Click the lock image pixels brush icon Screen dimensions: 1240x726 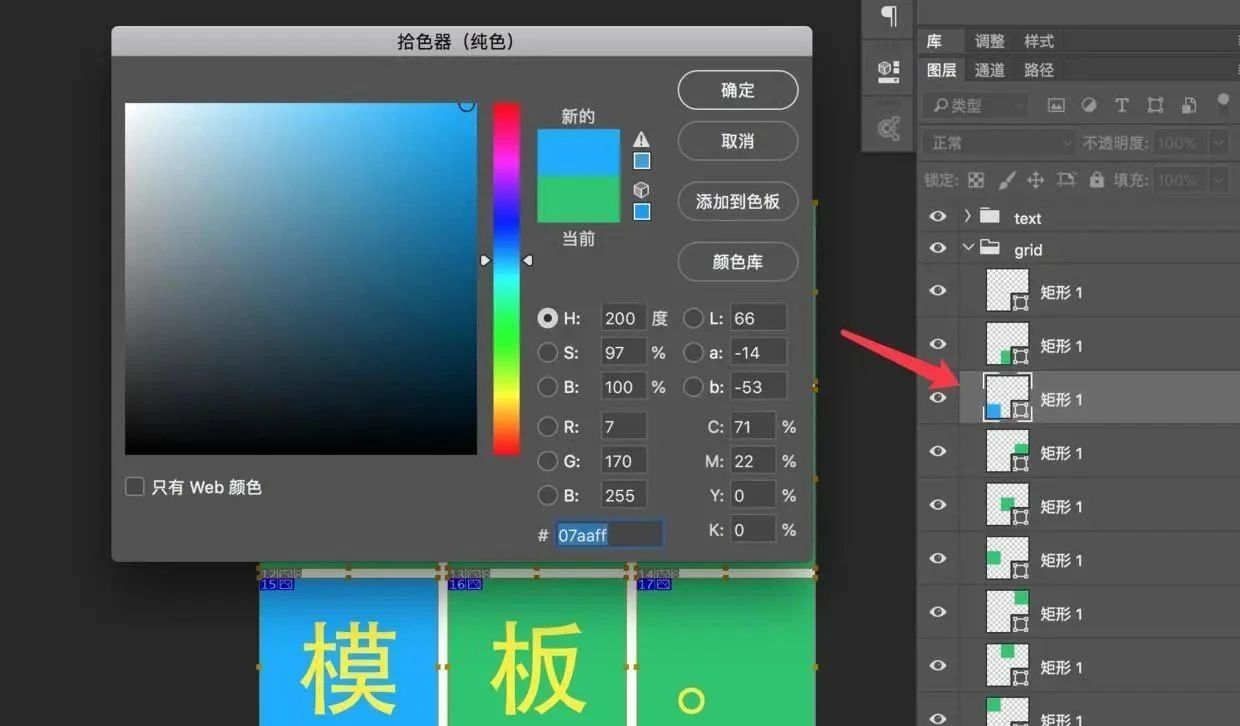tap(1007, 180)
